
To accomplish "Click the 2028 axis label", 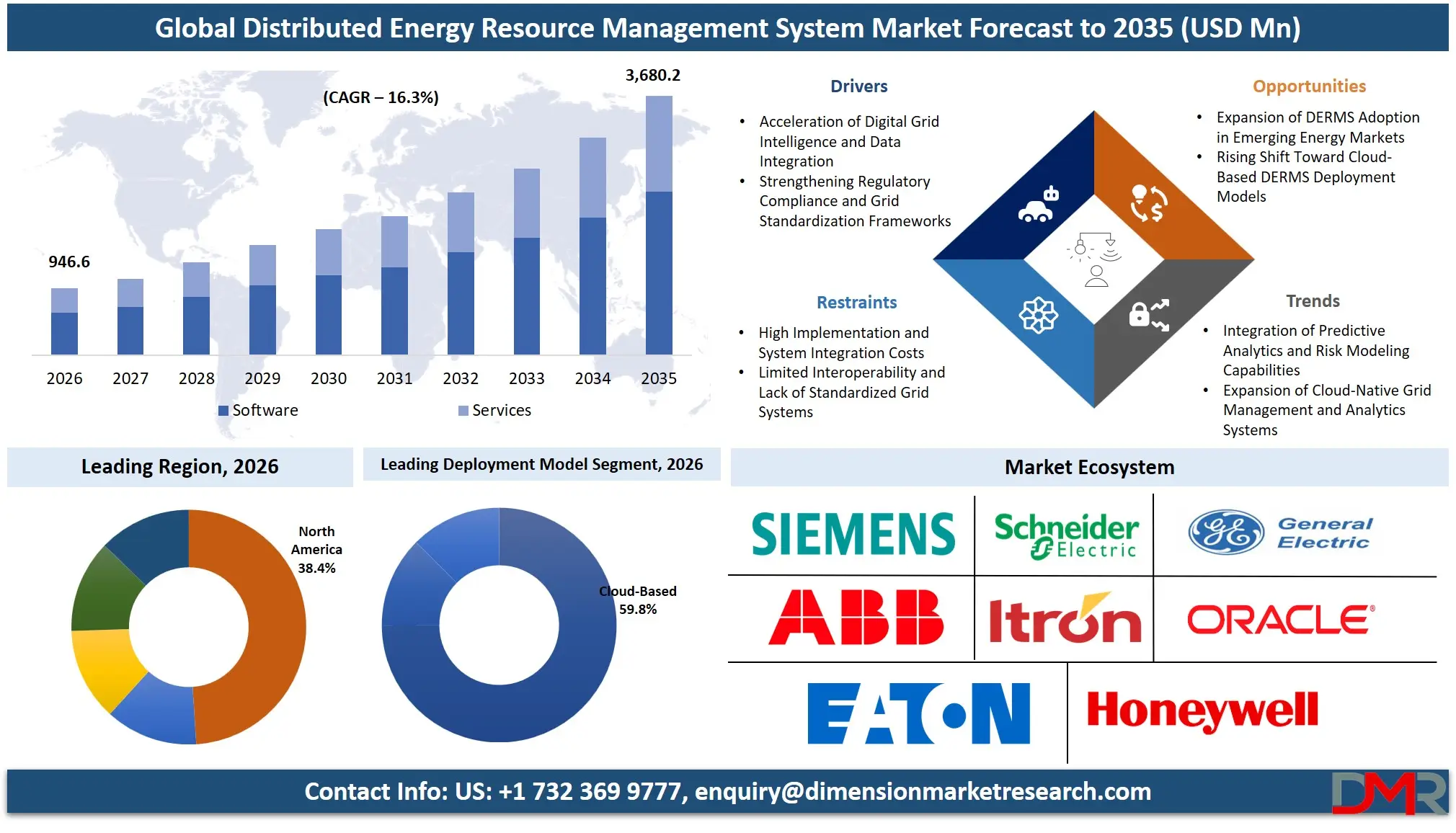I will coord(197,379).
